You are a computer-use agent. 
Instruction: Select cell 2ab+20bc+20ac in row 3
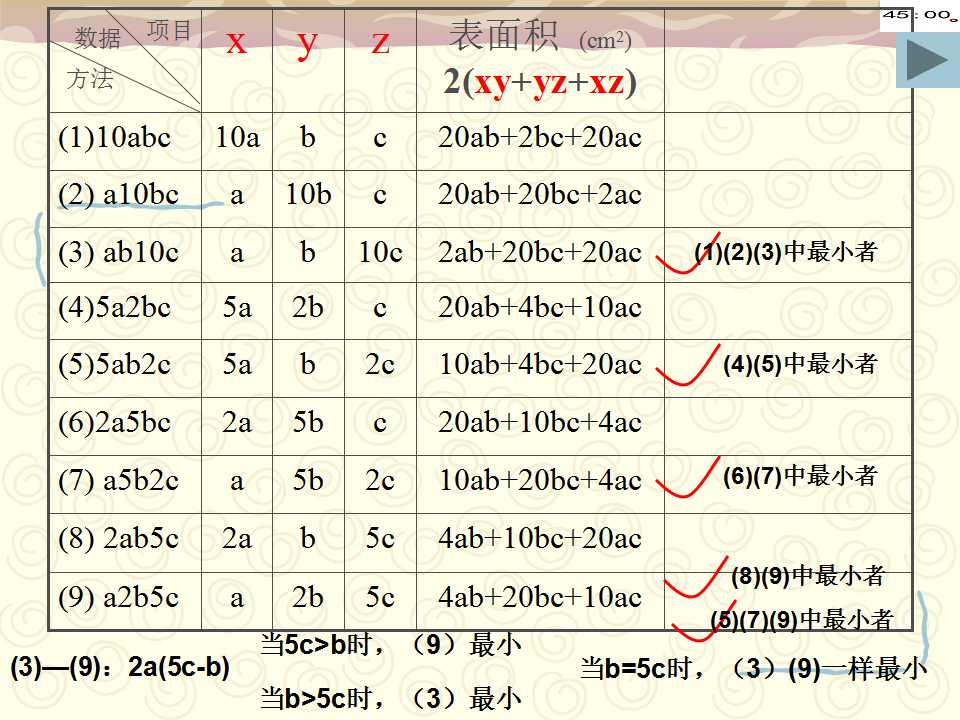click(540, 252)
